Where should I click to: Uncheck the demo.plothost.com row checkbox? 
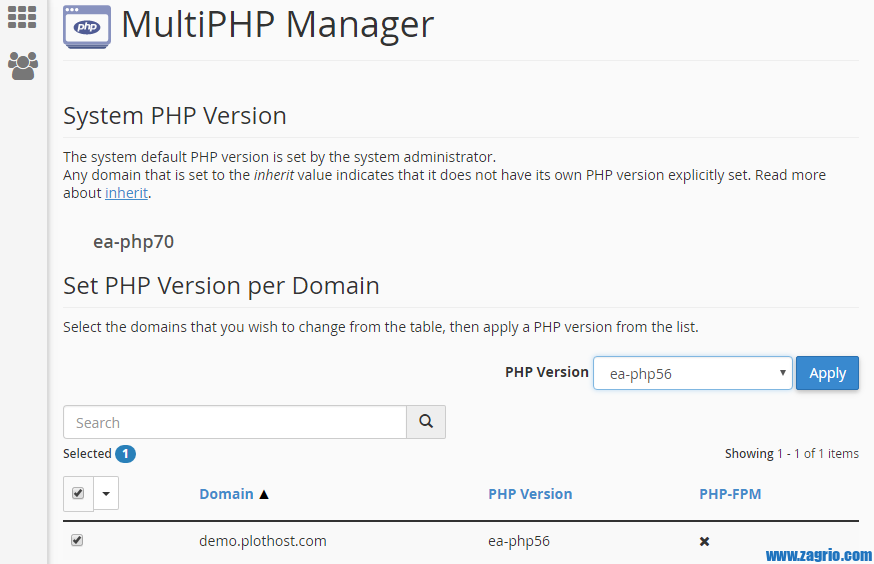click(x=77, y=540)
